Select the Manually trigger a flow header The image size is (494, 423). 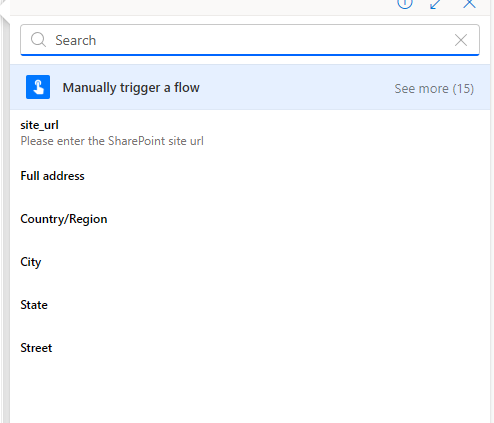[x=131, y=88]
